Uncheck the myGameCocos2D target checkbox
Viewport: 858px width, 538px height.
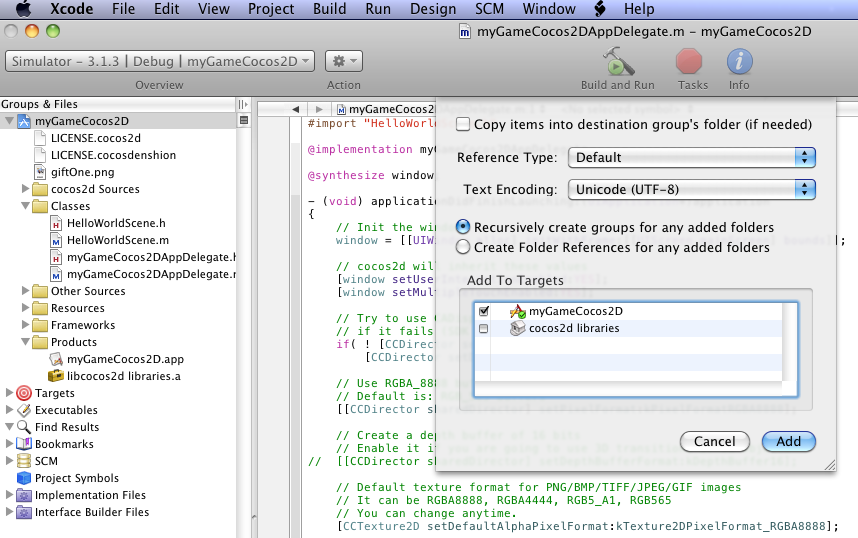pos(484,311)
